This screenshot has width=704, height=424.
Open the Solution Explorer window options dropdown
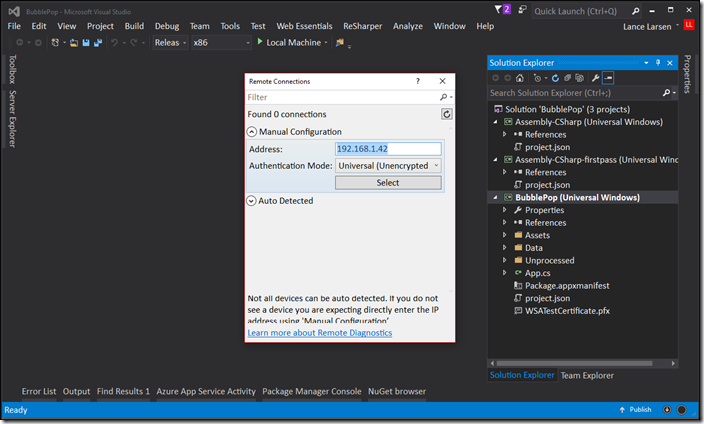646,63
